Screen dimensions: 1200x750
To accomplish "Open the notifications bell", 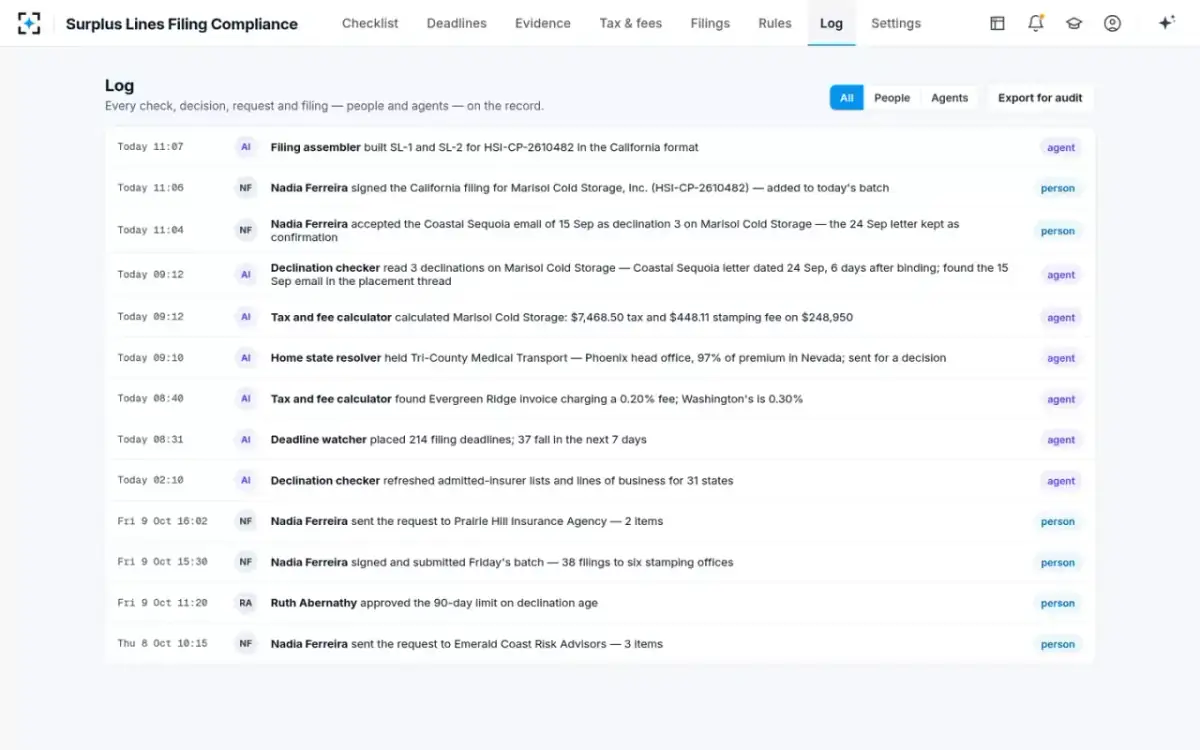I will pyautogui.click(x=1036, y=23).
